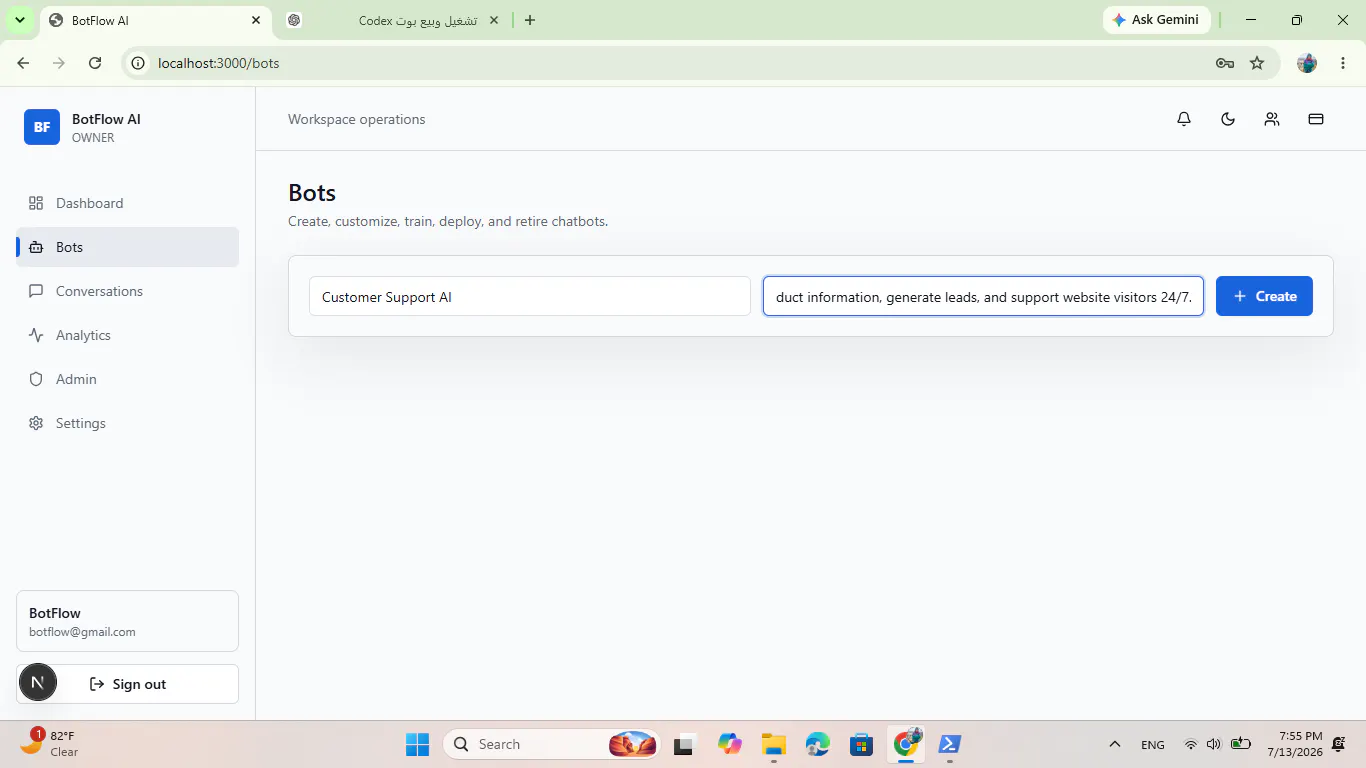Close the BotFlow AI tab
Viewport: 1366px width, 768px height.
pyautogui.click(x=256, y=20)
